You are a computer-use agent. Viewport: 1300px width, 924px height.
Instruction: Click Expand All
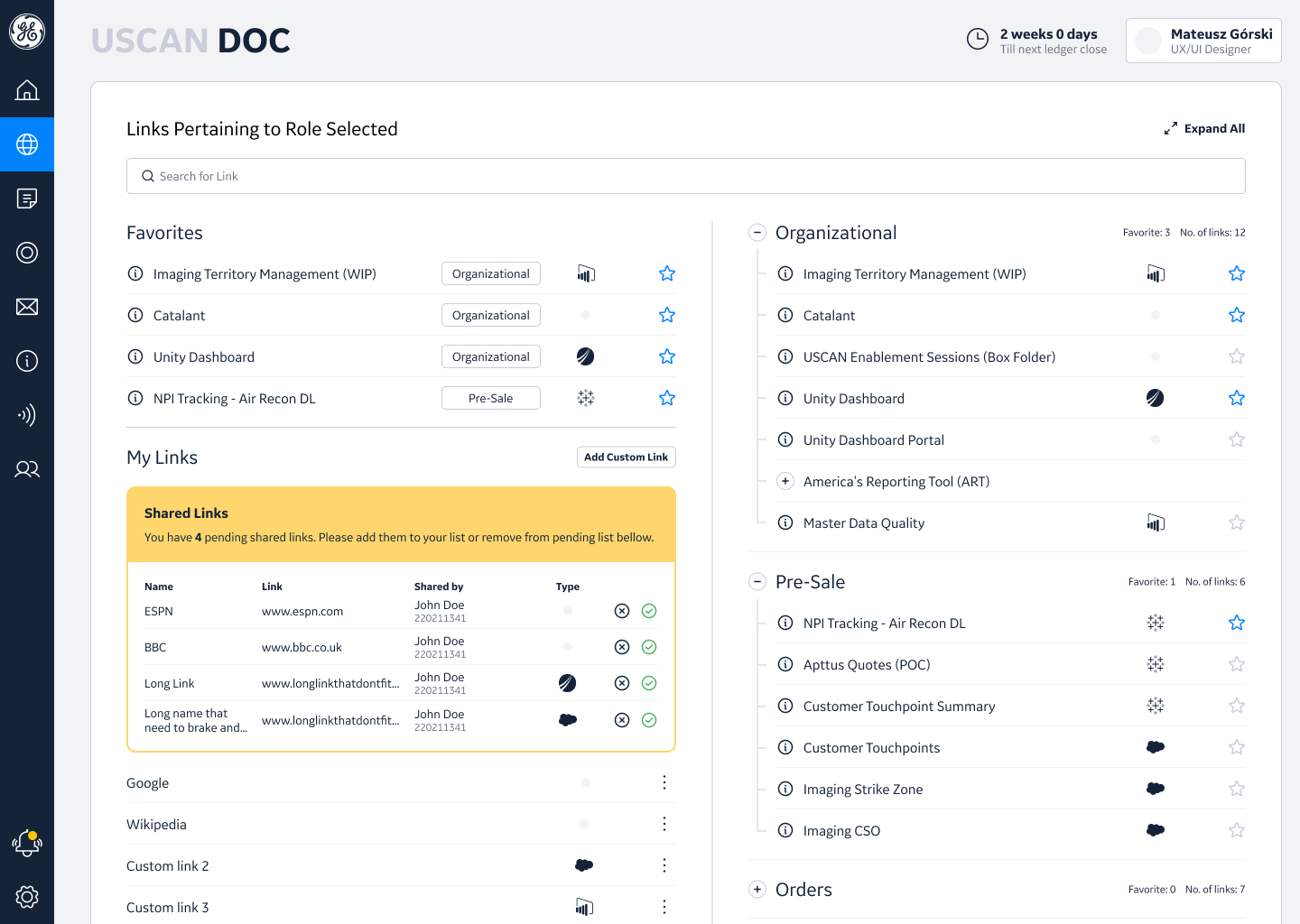point(1204,129)
